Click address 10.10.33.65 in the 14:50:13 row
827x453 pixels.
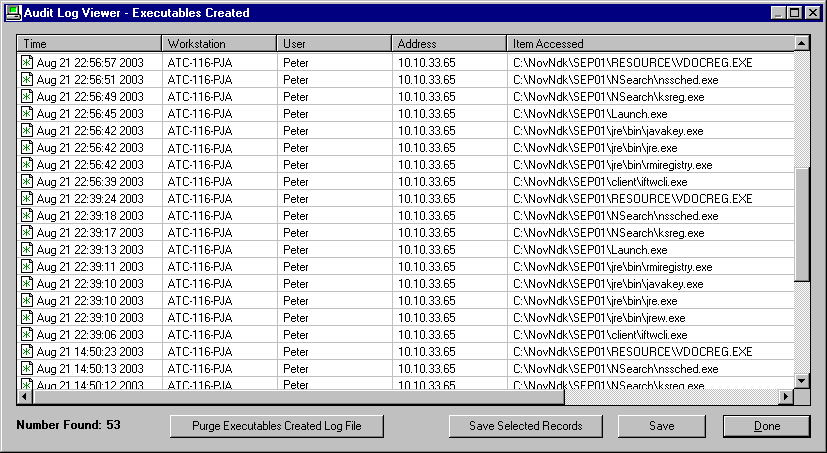(427, 369)
